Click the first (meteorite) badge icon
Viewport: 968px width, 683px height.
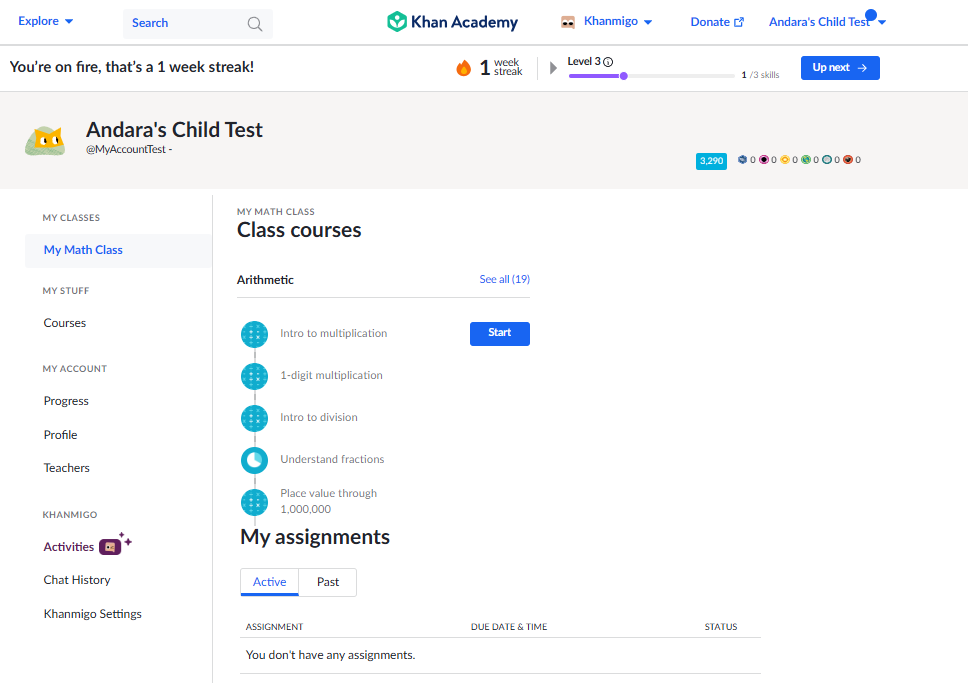point(743,159)
